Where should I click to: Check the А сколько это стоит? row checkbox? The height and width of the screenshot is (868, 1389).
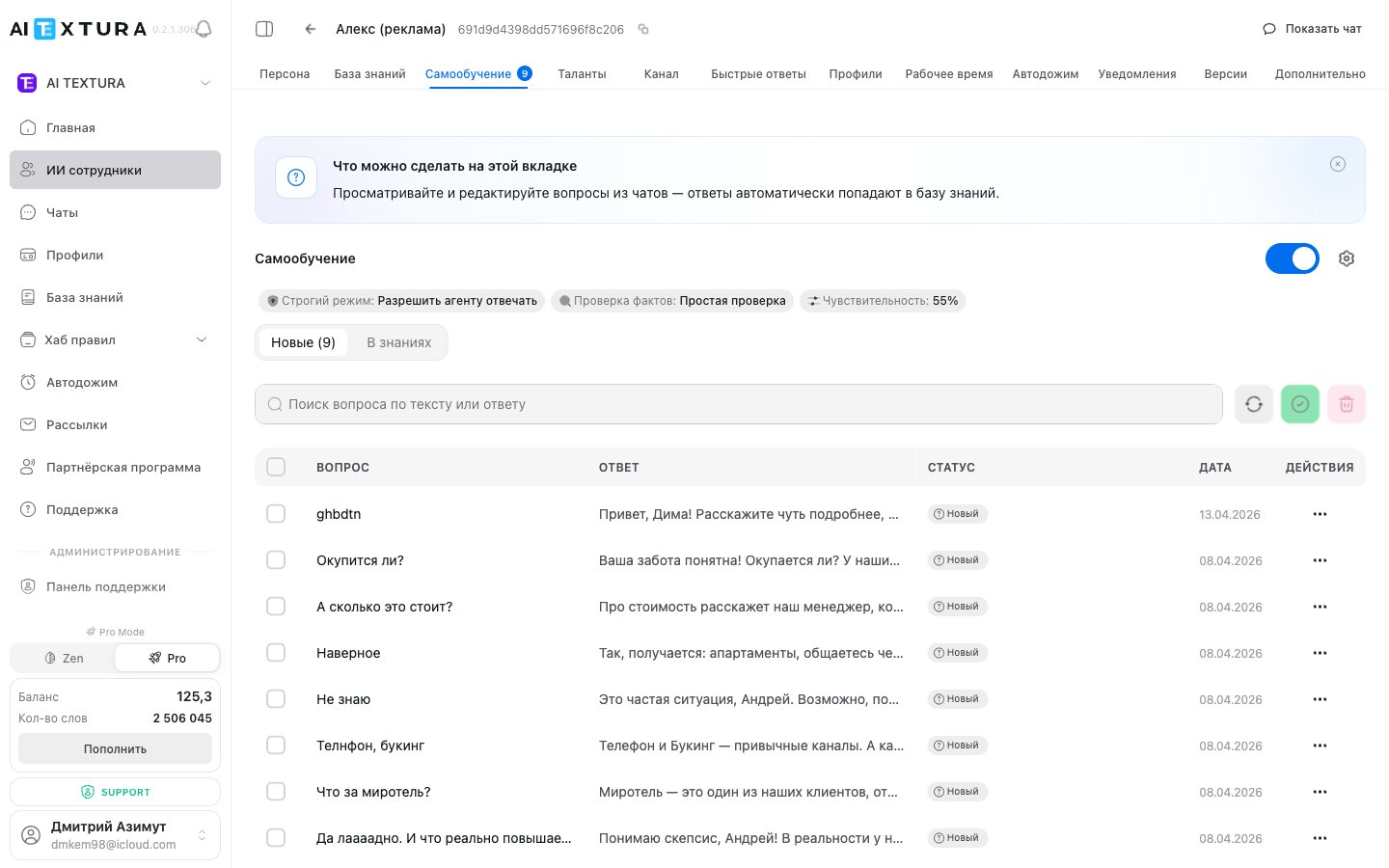[276, 607]
